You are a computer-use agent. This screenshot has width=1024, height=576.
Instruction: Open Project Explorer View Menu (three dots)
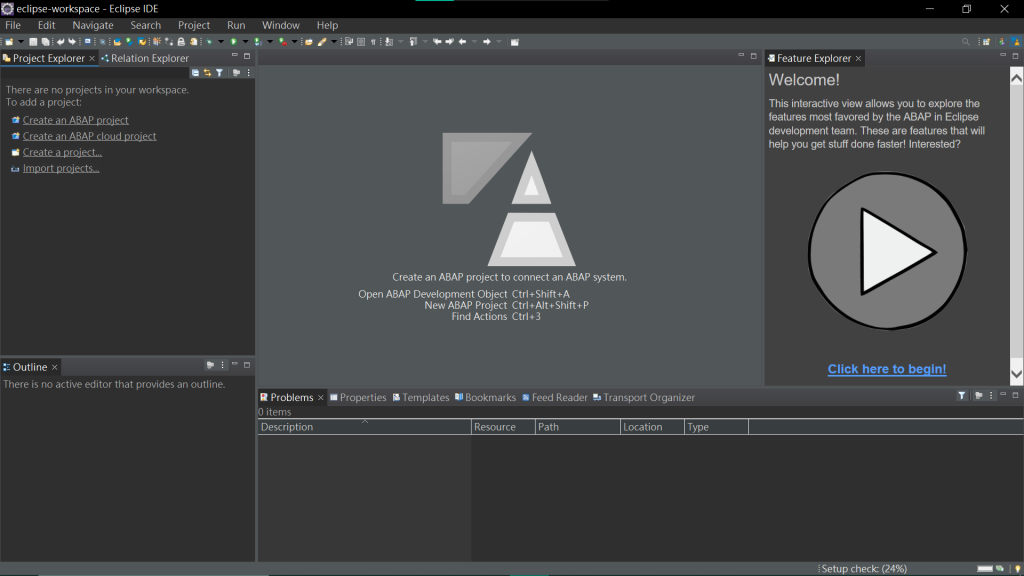pos(249,72)
